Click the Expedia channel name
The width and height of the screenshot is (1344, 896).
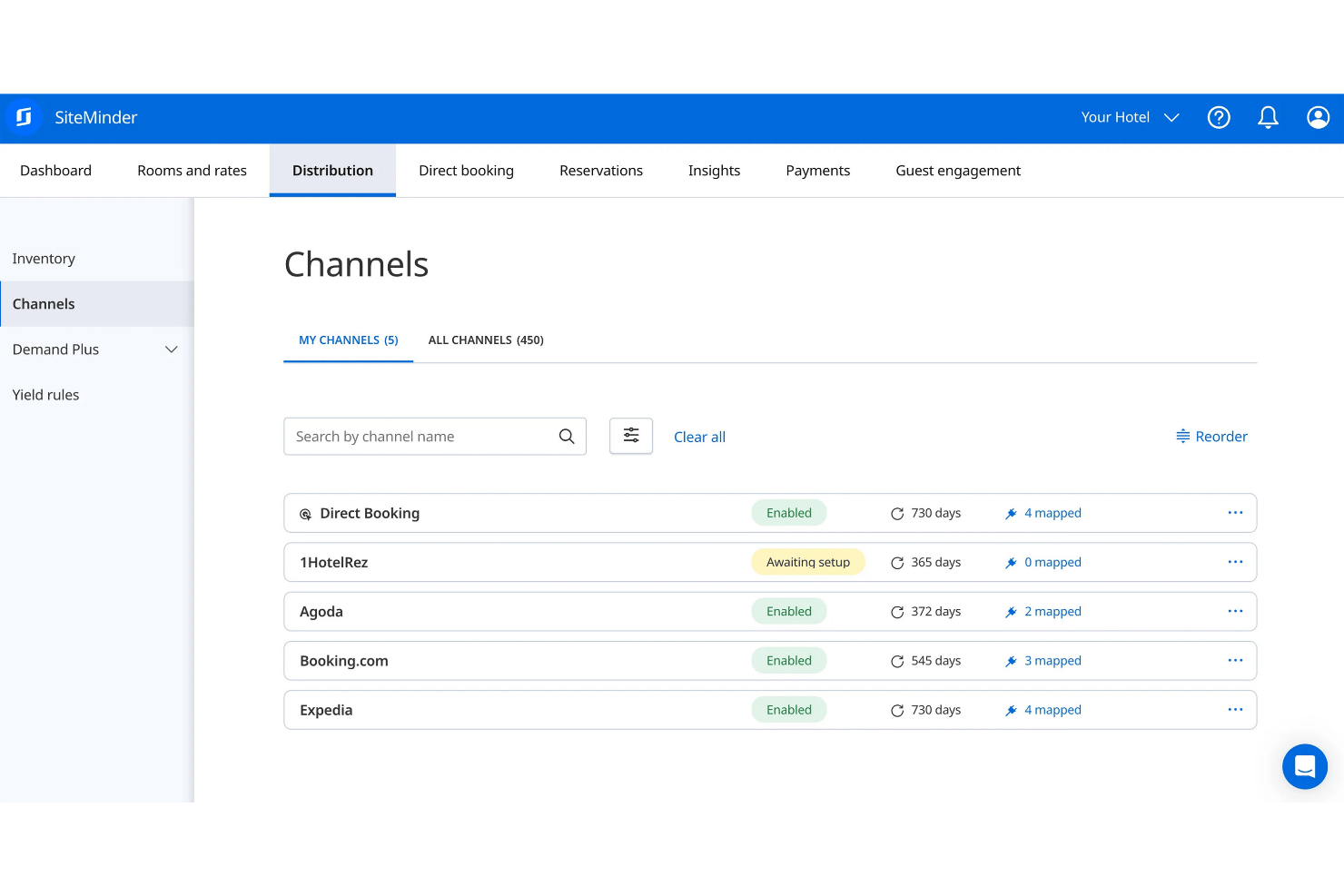coord(326,710)
